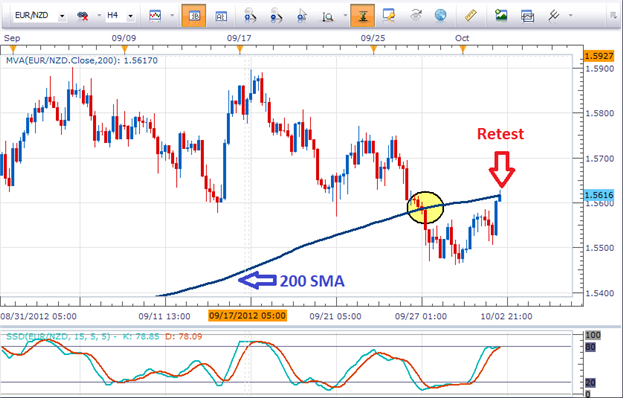Click the MVA indicator label text
The height and width of the screenshot is (398, 623).
(82, 61)
